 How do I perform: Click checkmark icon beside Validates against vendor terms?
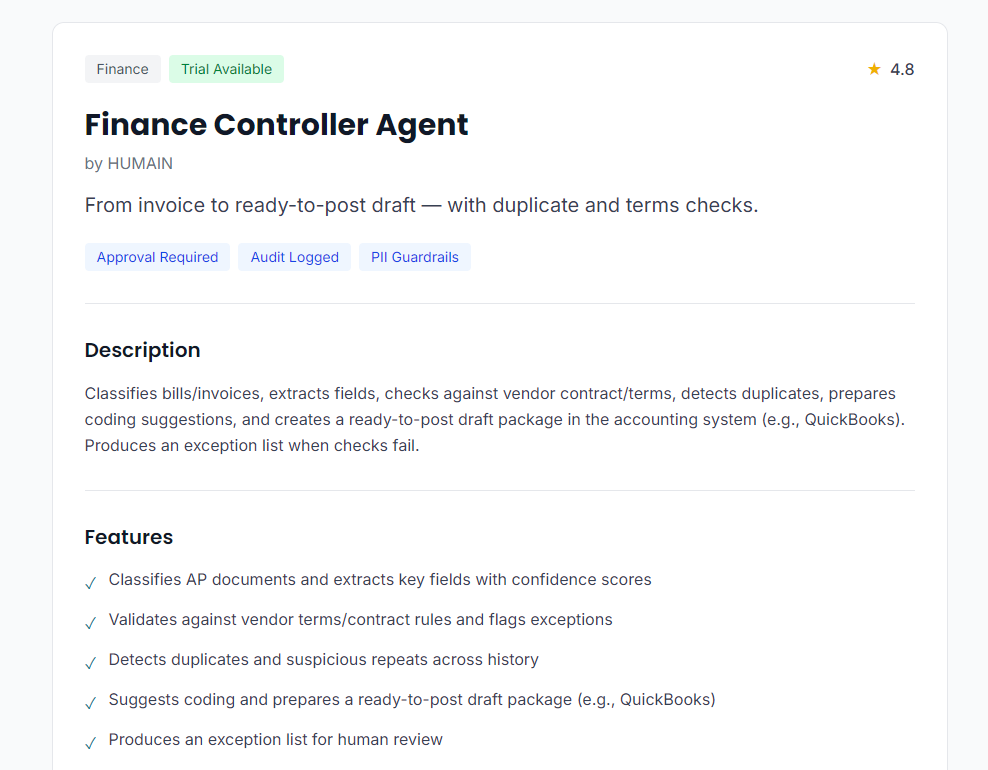91,622
